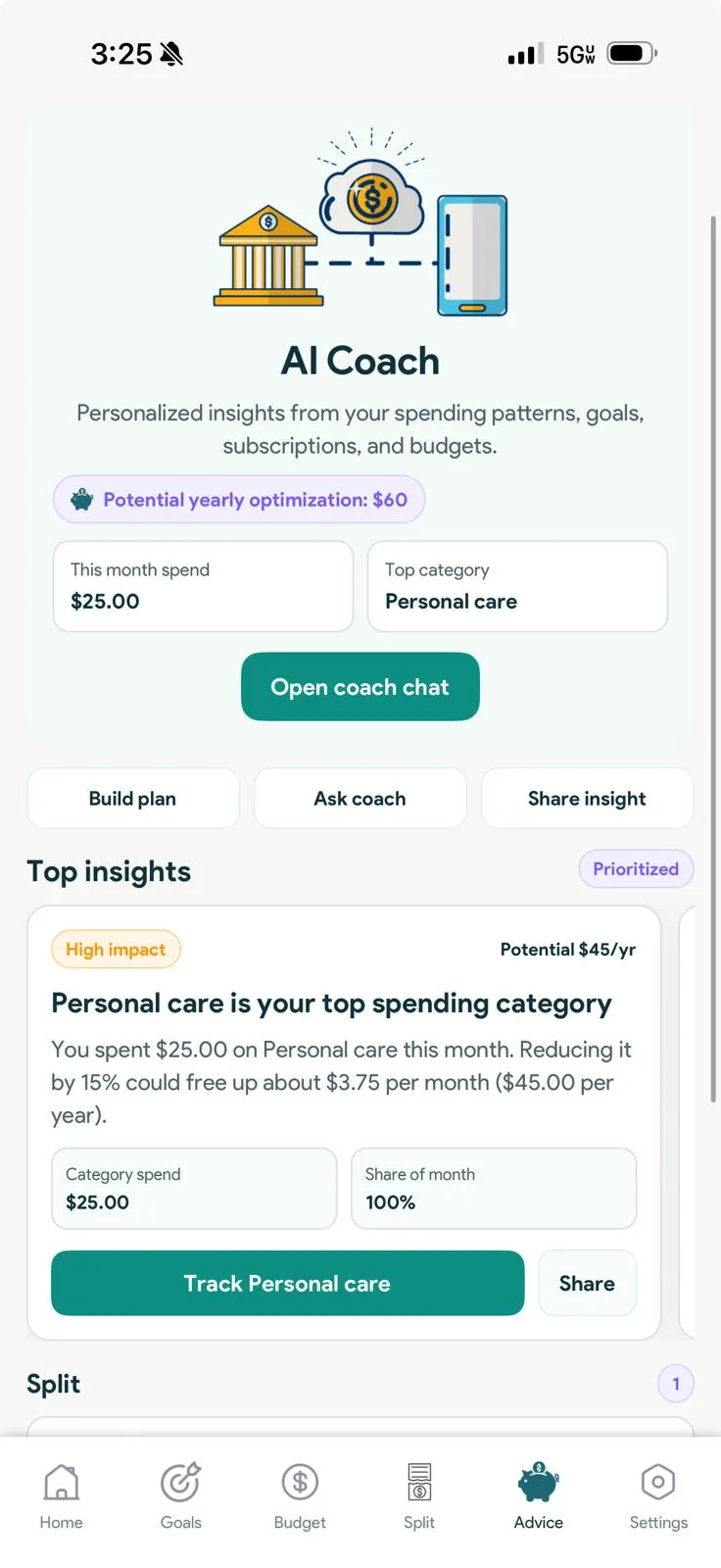721x1568 pixels.
Task: Tap the Advice piggy bank icon
Action: point(538,1483)
